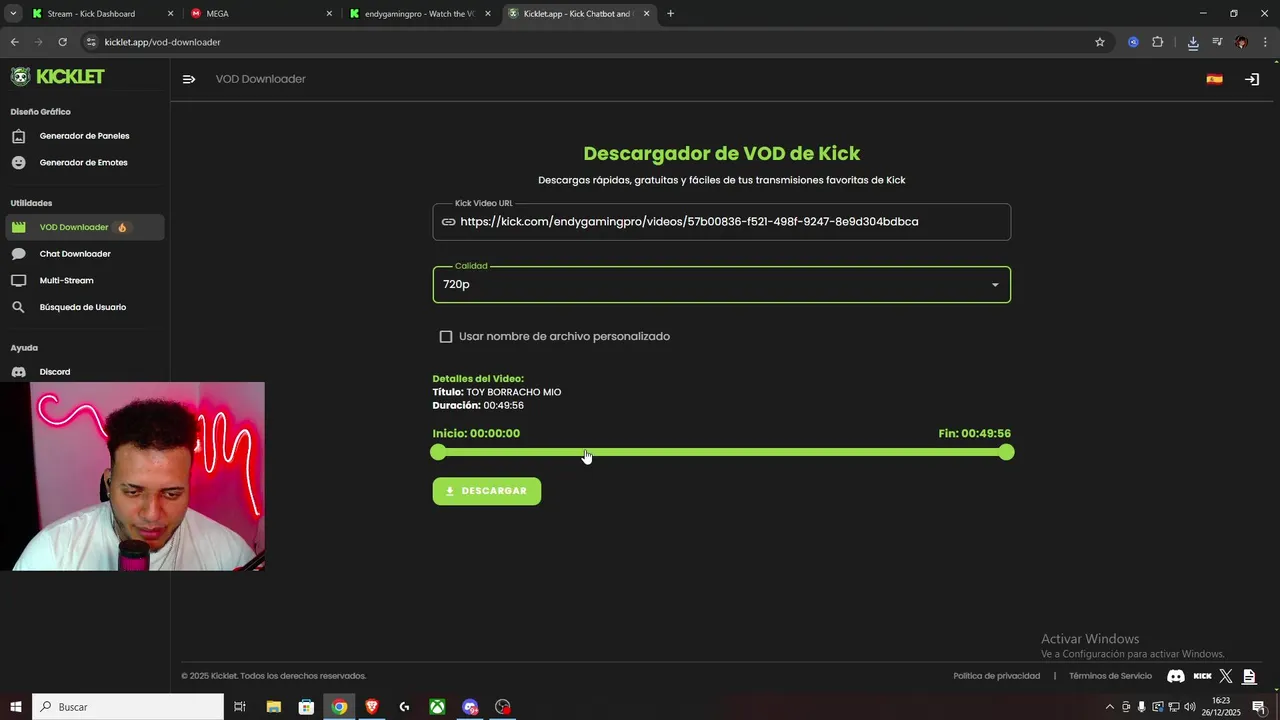
Task: Open Task View on the taskbar
Action: point(240,707)
